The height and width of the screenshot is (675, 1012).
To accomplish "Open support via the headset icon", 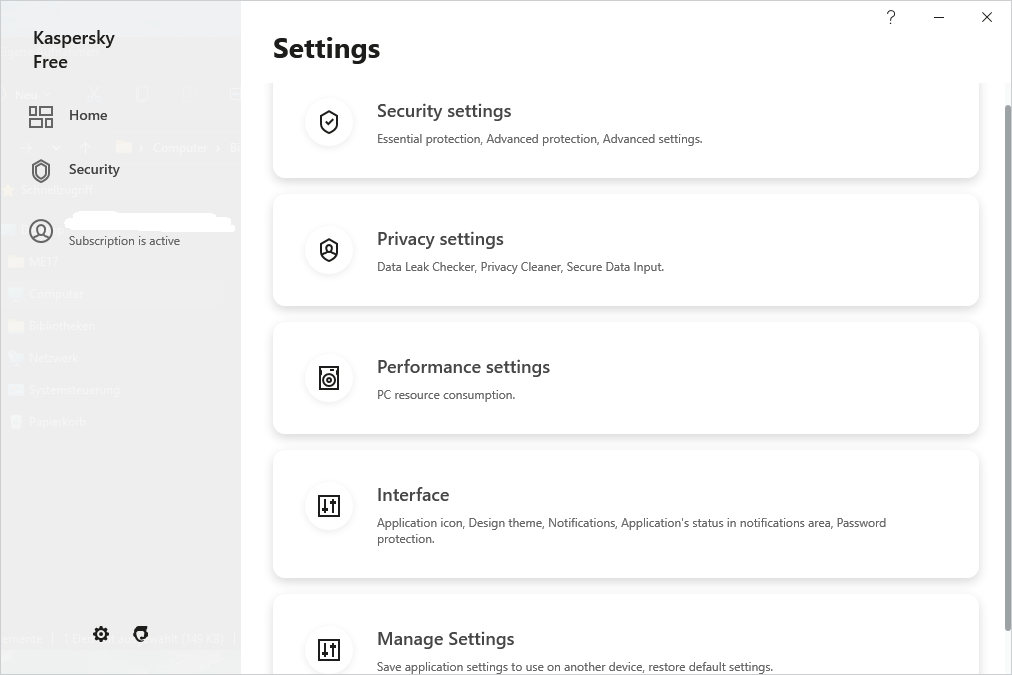I will [x=141, y=634].
